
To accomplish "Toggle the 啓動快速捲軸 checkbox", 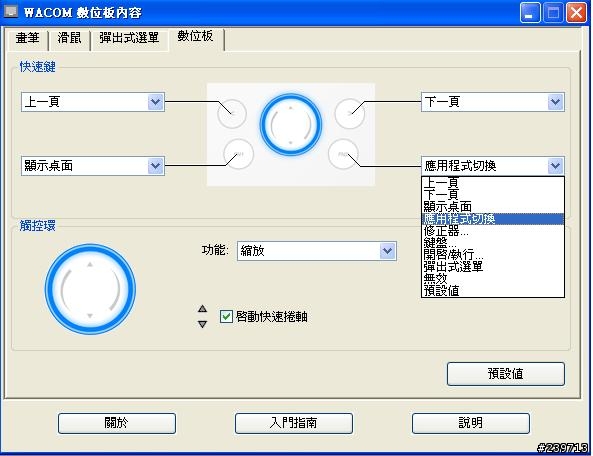I will click(226, 316).
